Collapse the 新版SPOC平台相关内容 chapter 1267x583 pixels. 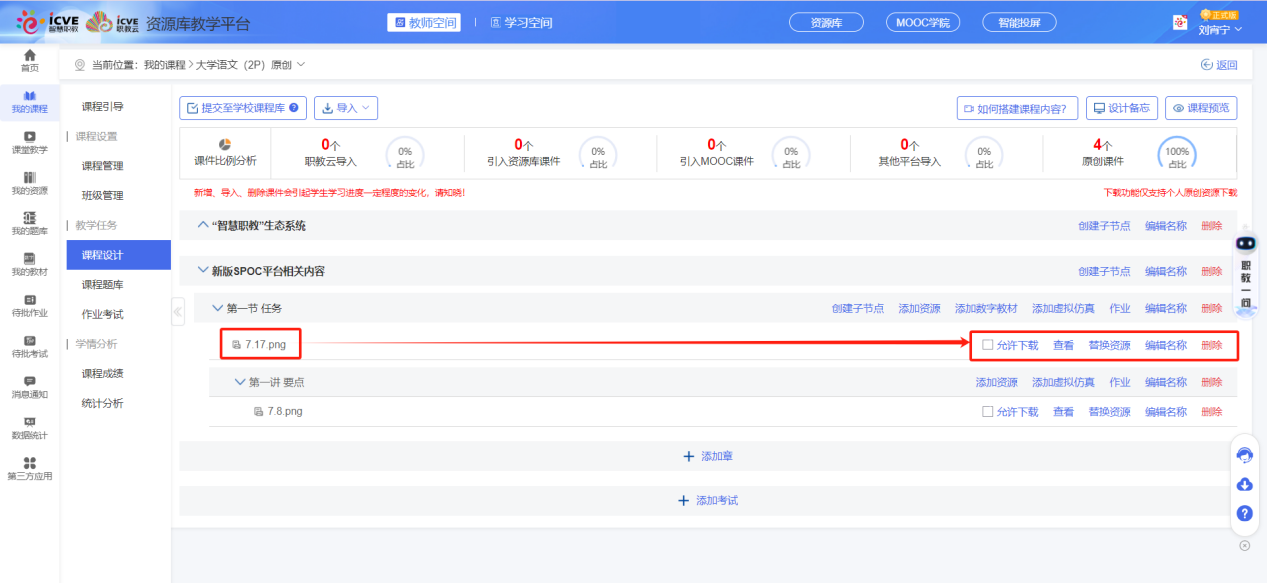click(203, 271)
